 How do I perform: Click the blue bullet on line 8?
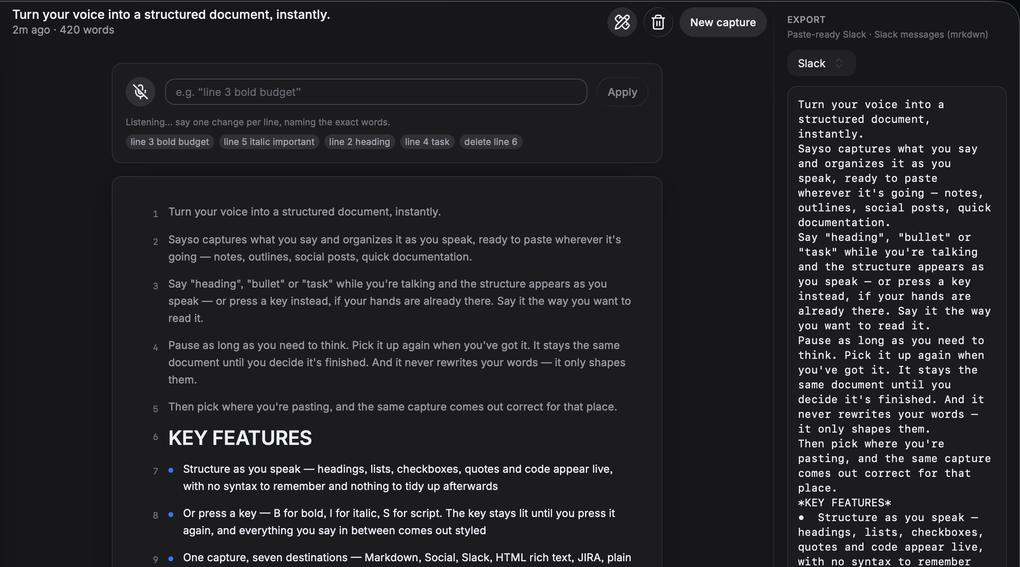(171, 514)
